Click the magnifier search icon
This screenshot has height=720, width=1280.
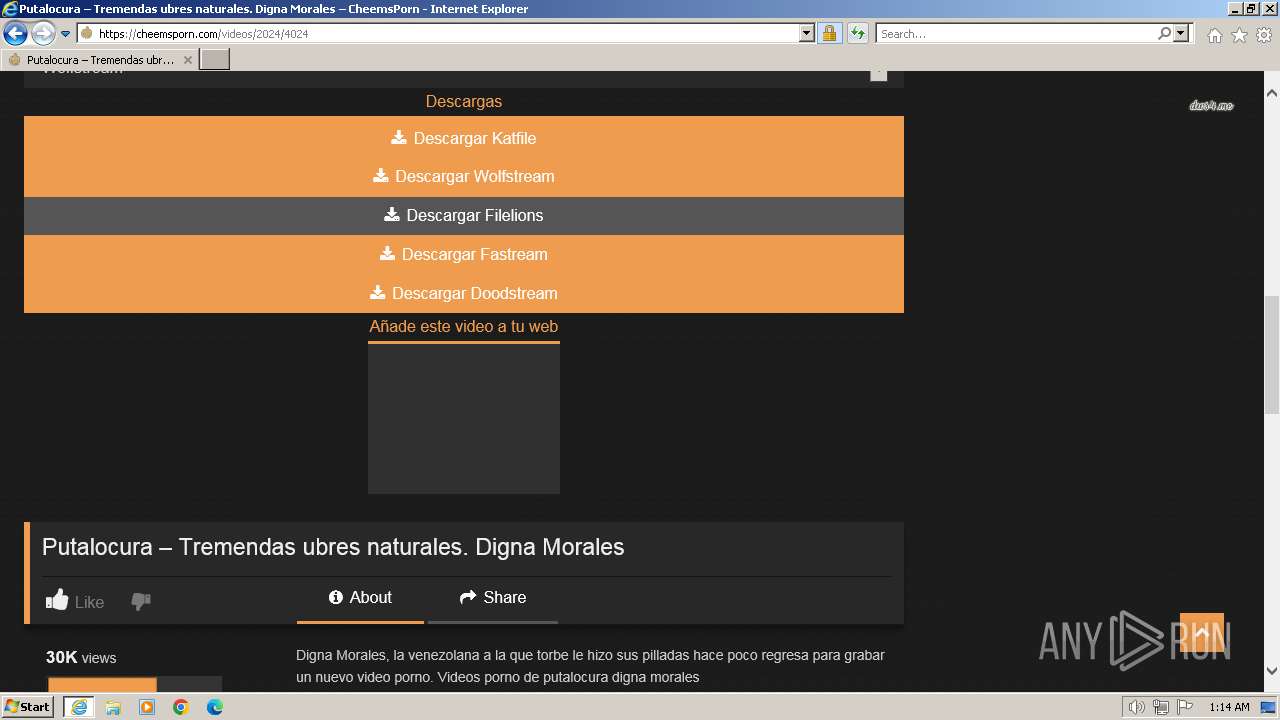(1164, 33)
